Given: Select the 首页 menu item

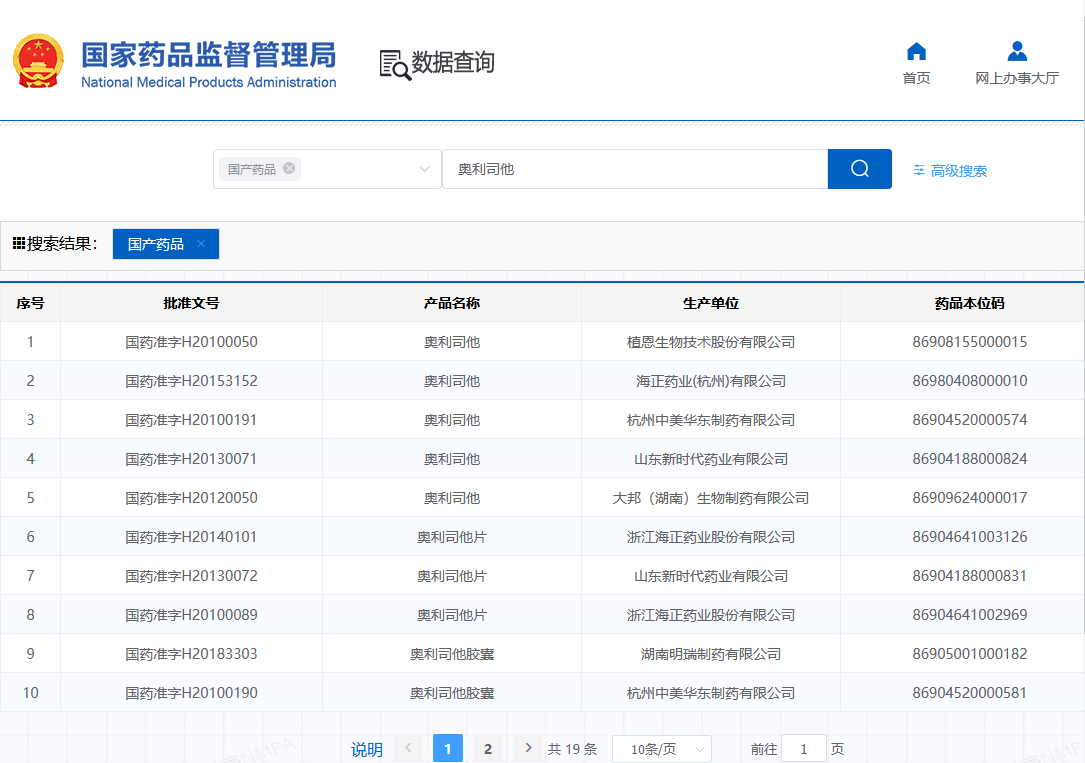Looking at the screenshot, I should coord(916,77).
